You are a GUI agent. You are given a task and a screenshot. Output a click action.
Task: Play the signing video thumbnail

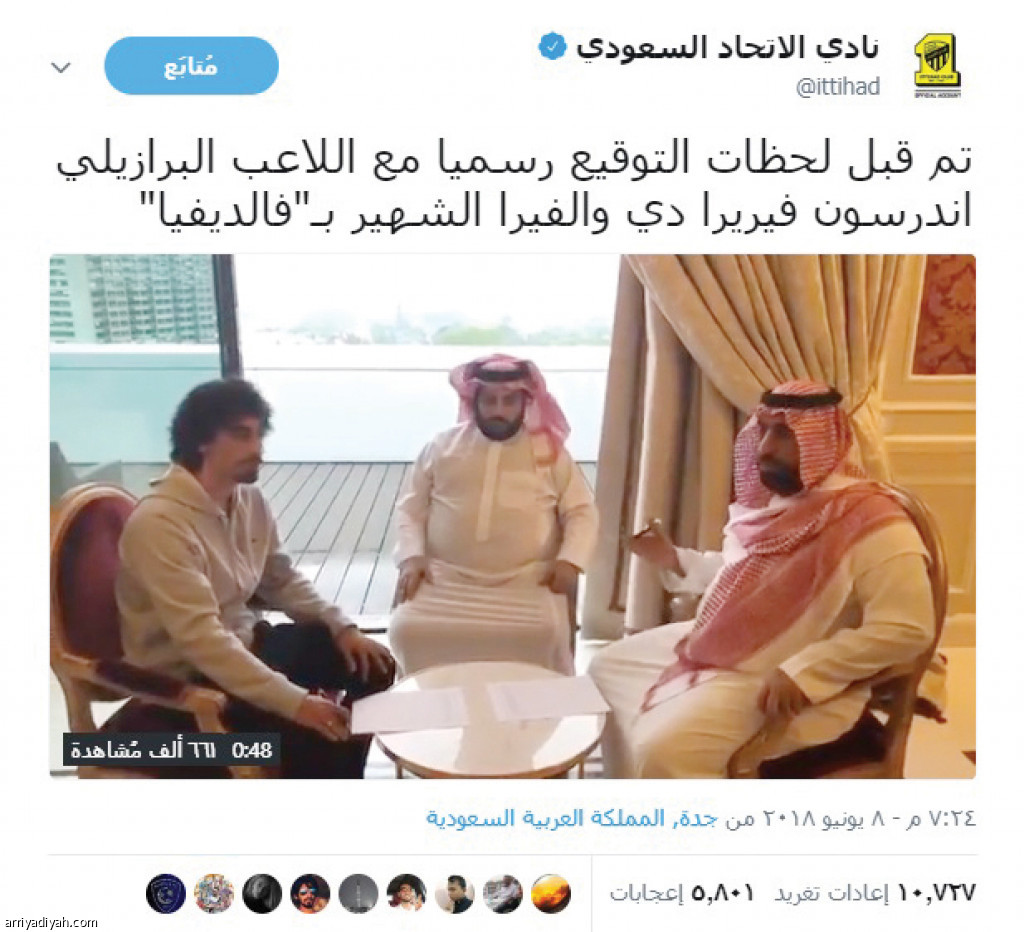[x=513, y=516]
